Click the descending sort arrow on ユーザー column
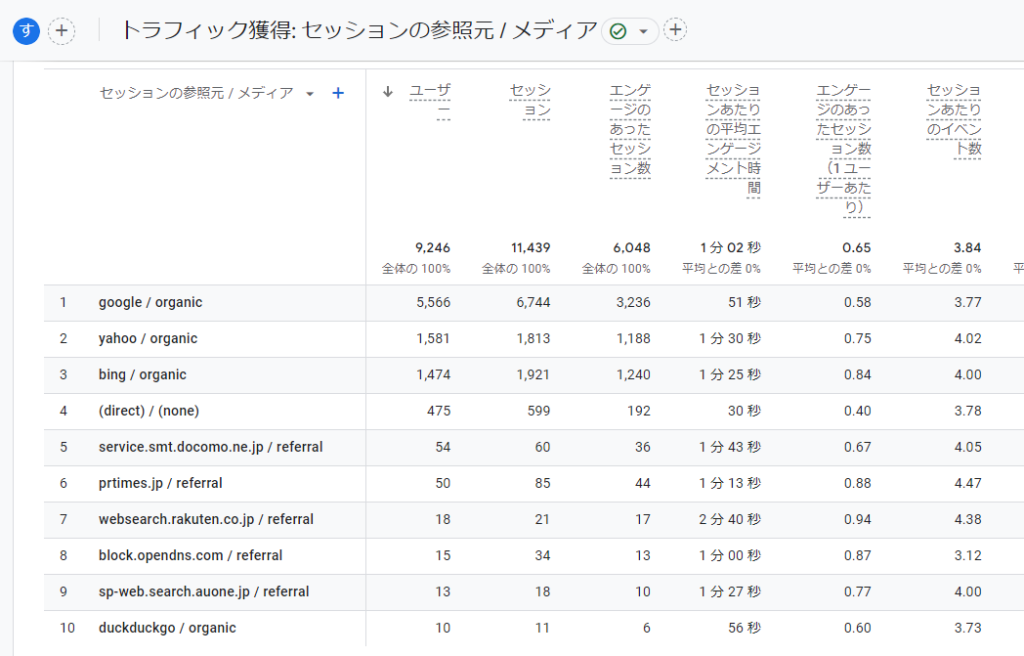This screenshot has height=656, width=1024. [x=389, y=89]
